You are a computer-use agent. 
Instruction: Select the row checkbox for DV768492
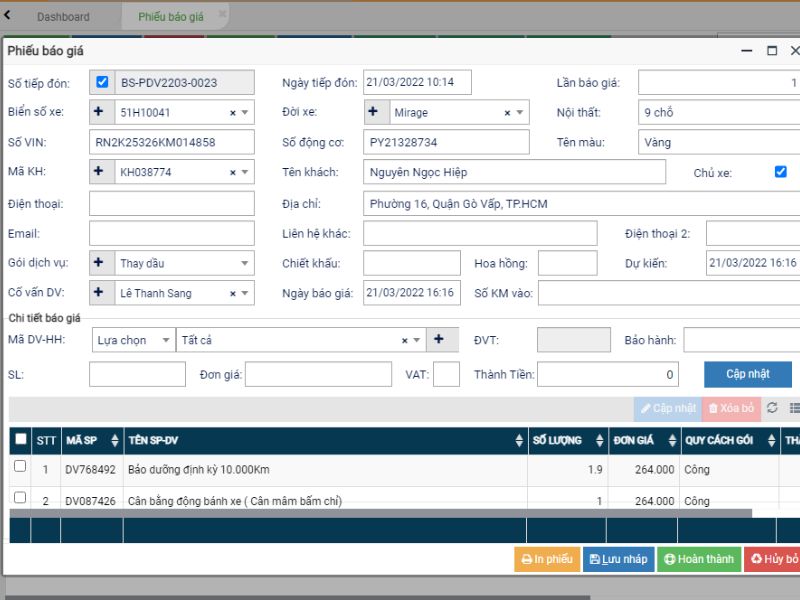[x=20, y=467]
